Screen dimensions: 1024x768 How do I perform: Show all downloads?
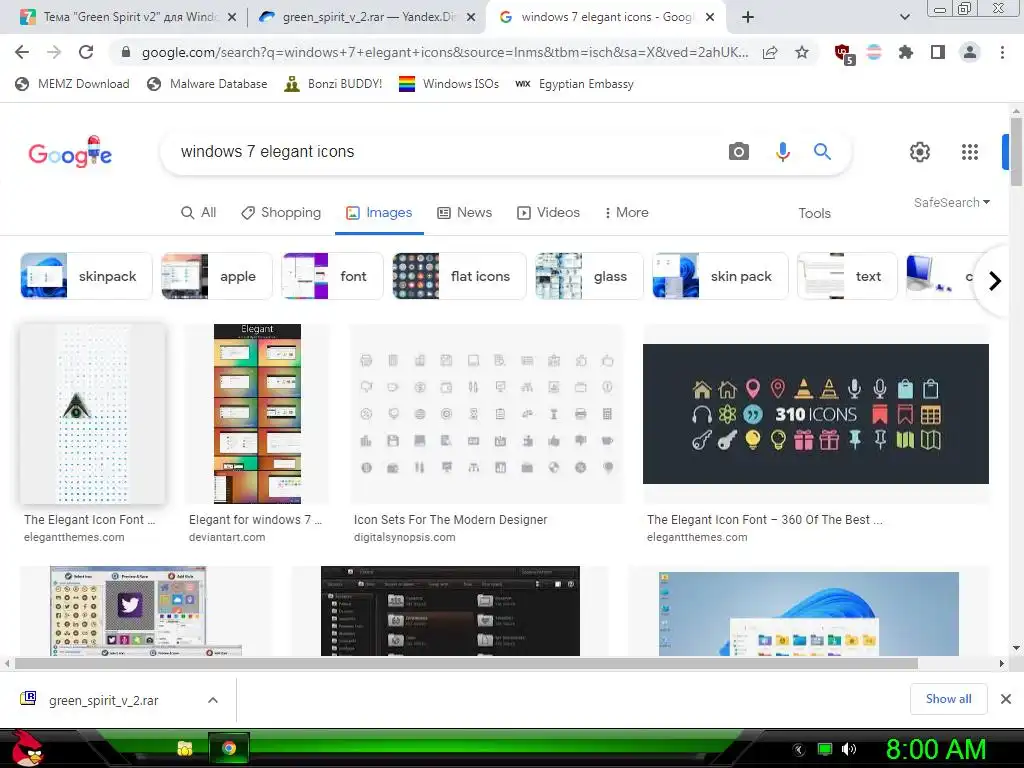pyautogui.click(x=948, y=699)
